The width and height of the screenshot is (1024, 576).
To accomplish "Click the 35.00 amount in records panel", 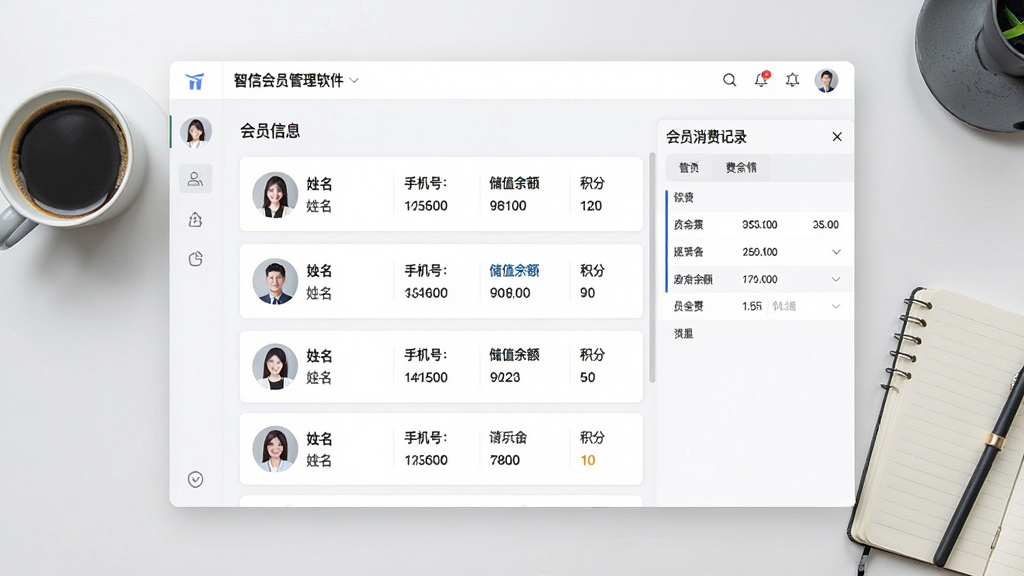I will click(x=825, y=225).
